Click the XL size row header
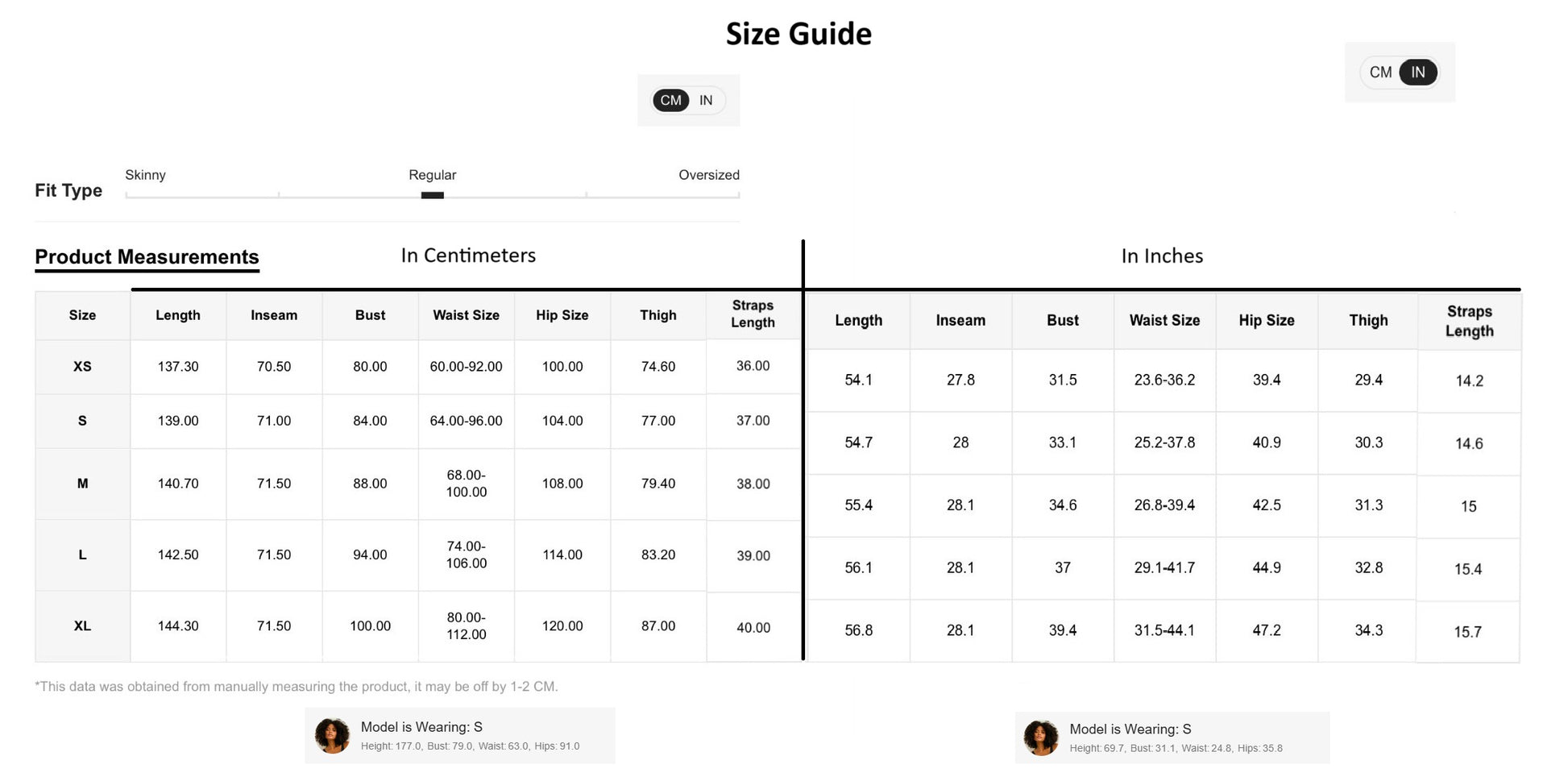This screenshot has height=773, width=1568. (x=82, y=626)
